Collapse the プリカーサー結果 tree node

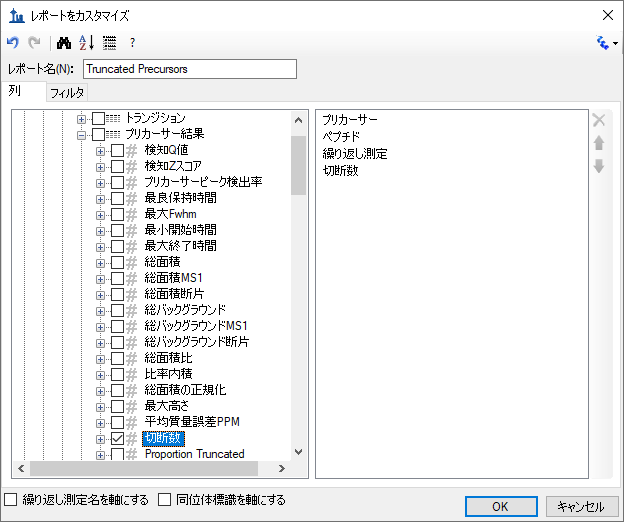pyautogui.click(x=81, y=135)
